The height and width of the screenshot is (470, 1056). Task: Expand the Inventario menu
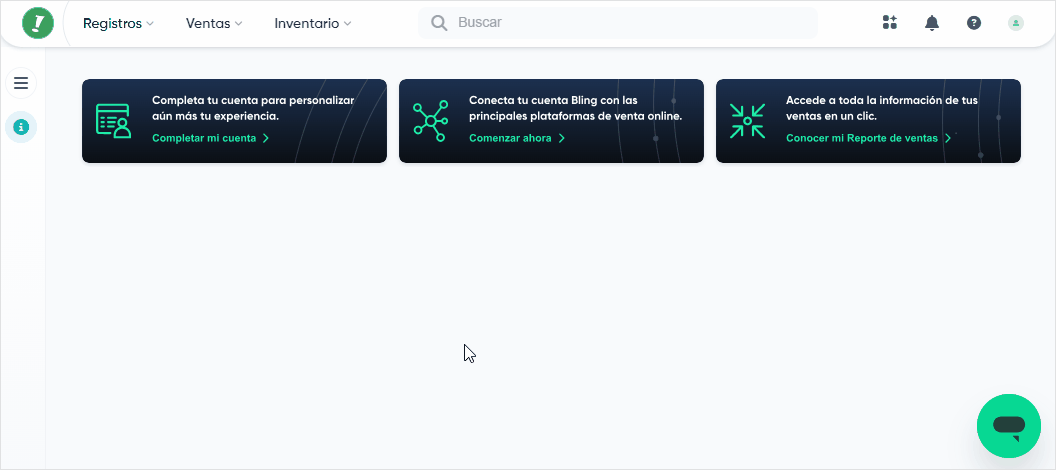pos(313,23)
